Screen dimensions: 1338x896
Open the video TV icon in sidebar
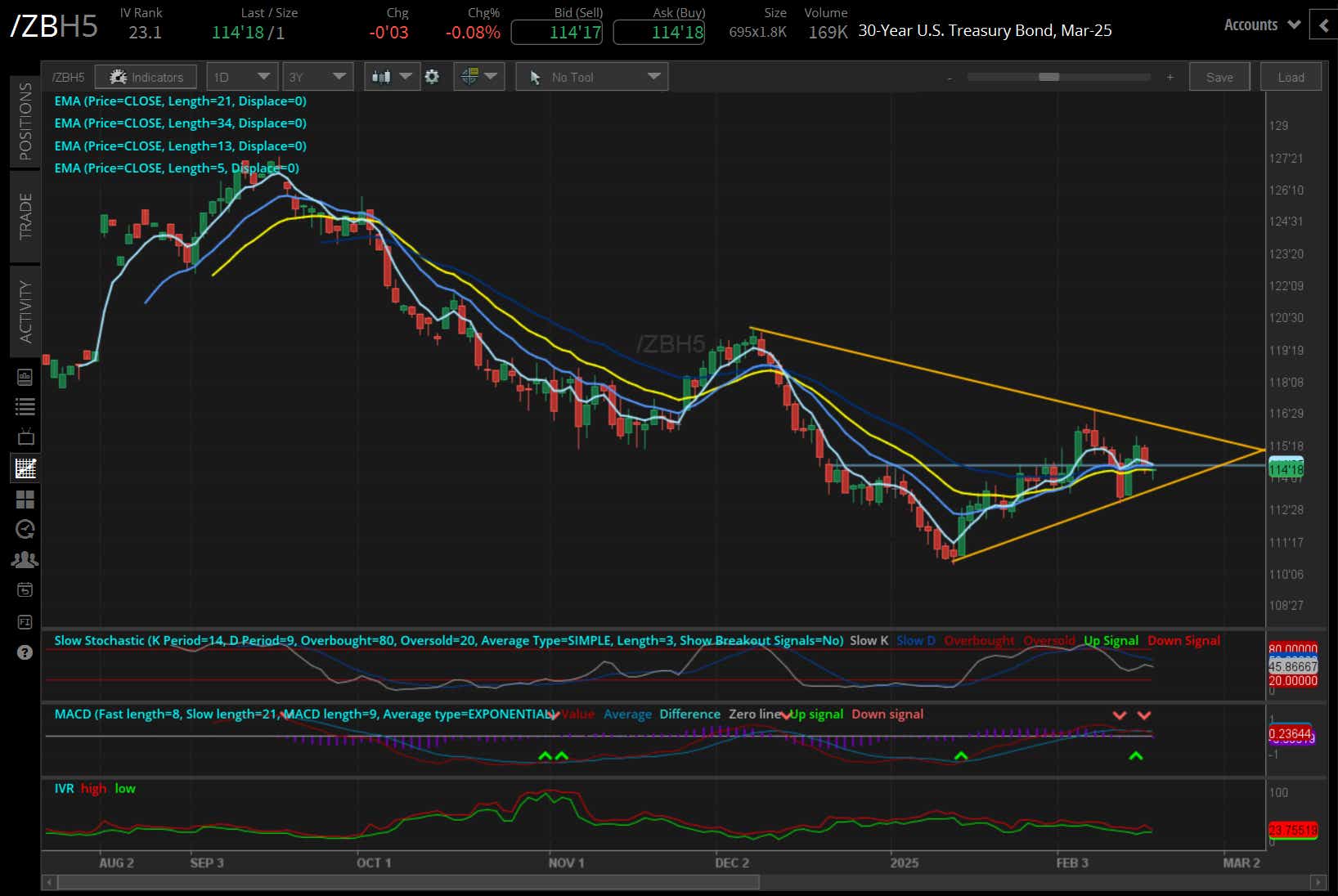tap(25, 436)
